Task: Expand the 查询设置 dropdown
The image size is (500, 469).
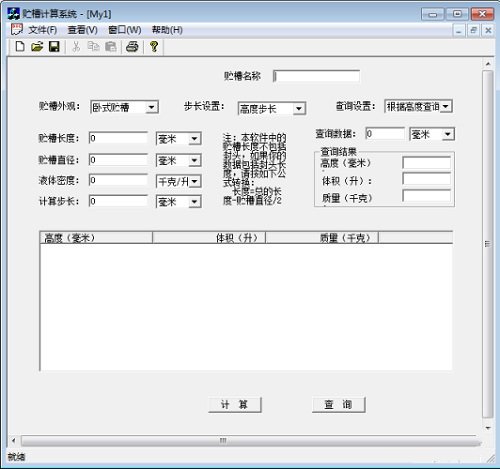Action: point(446,107)
